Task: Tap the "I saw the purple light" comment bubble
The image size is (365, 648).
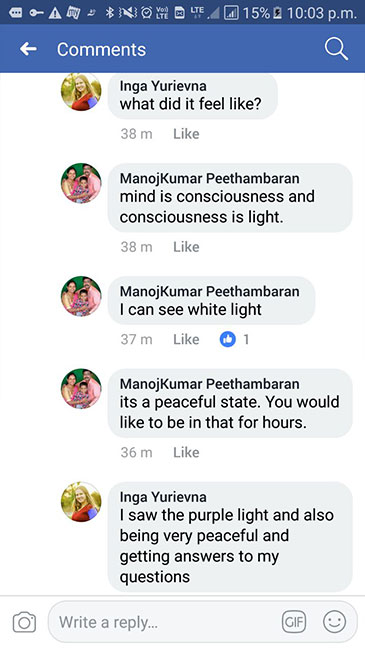Action: point(230,537)
